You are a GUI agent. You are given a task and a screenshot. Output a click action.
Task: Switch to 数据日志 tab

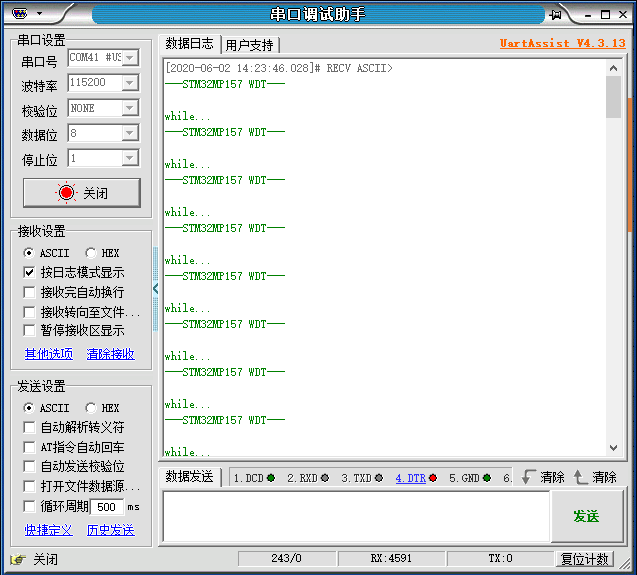coord(189,43)
